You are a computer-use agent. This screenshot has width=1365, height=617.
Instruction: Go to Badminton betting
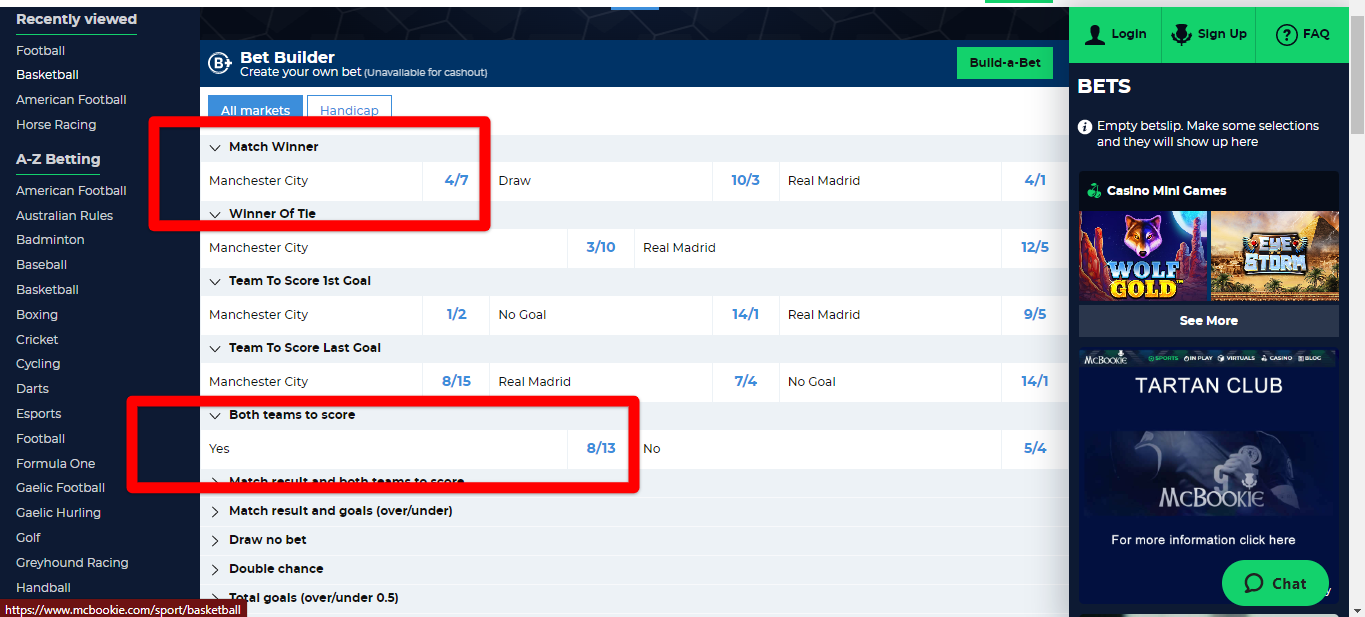[50, 240]
